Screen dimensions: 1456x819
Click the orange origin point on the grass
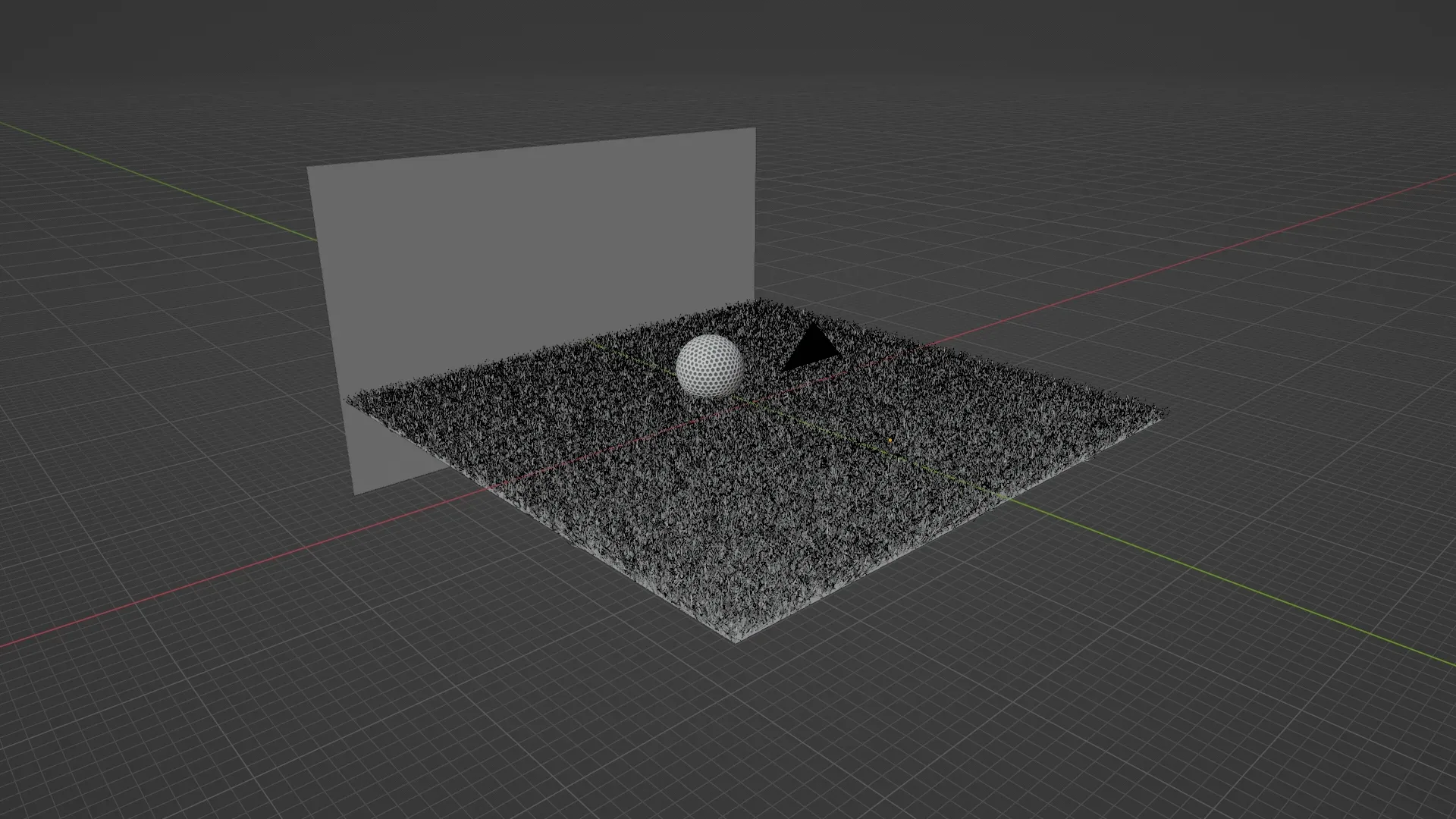[x=889, y=438]
